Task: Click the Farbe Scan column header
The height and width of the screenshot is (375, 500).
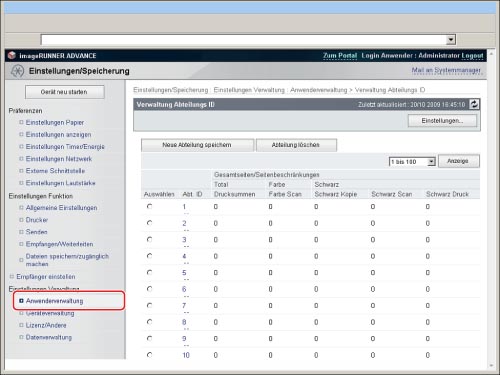Action: click(285, 194)
